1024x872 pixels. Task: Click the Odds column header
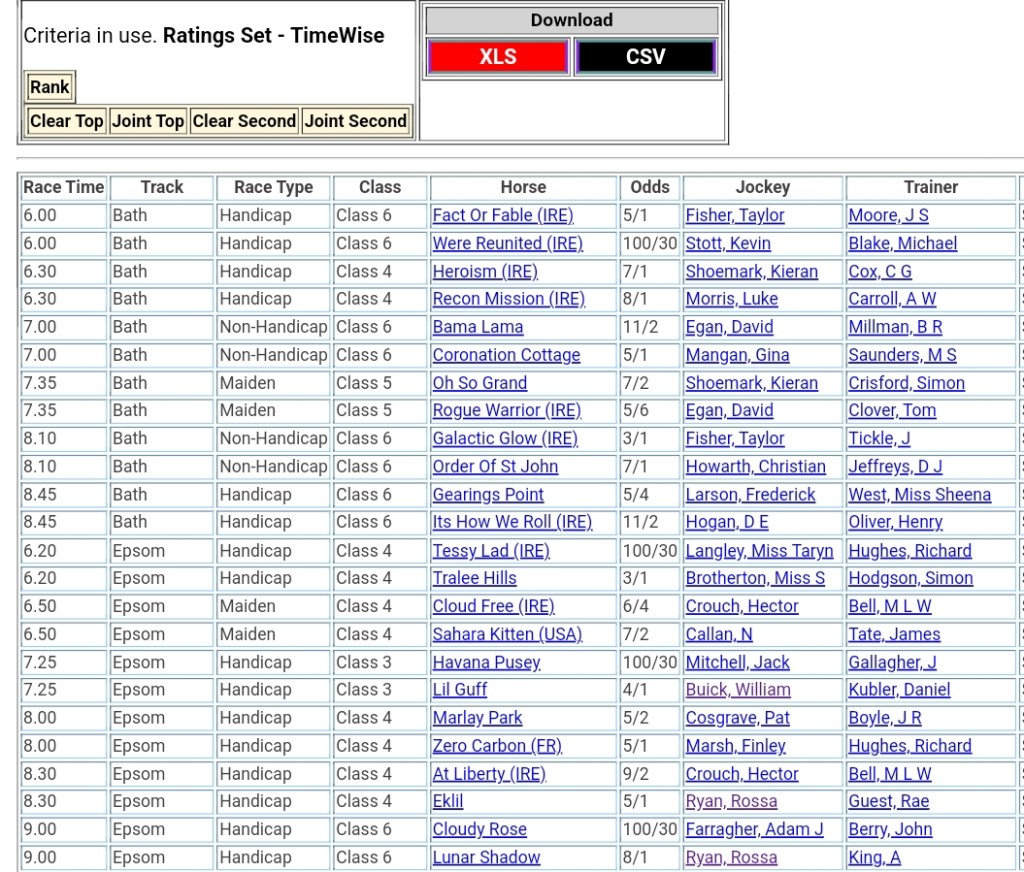point(650,187)
